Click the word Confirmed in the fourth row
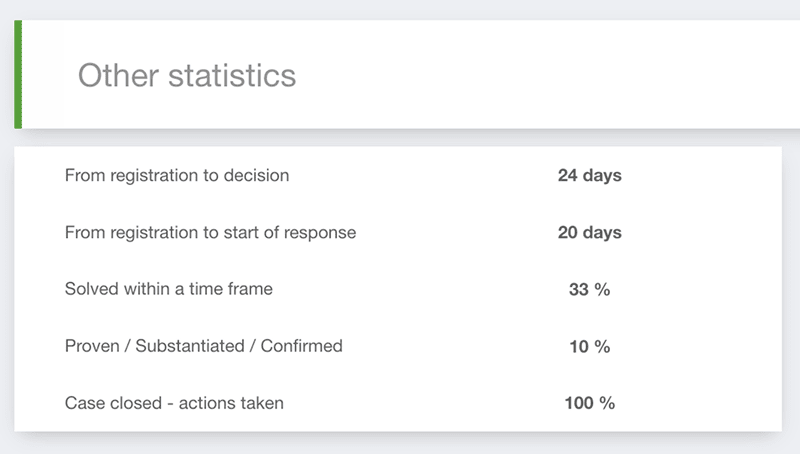800x454 pixels. pos(302,346)
